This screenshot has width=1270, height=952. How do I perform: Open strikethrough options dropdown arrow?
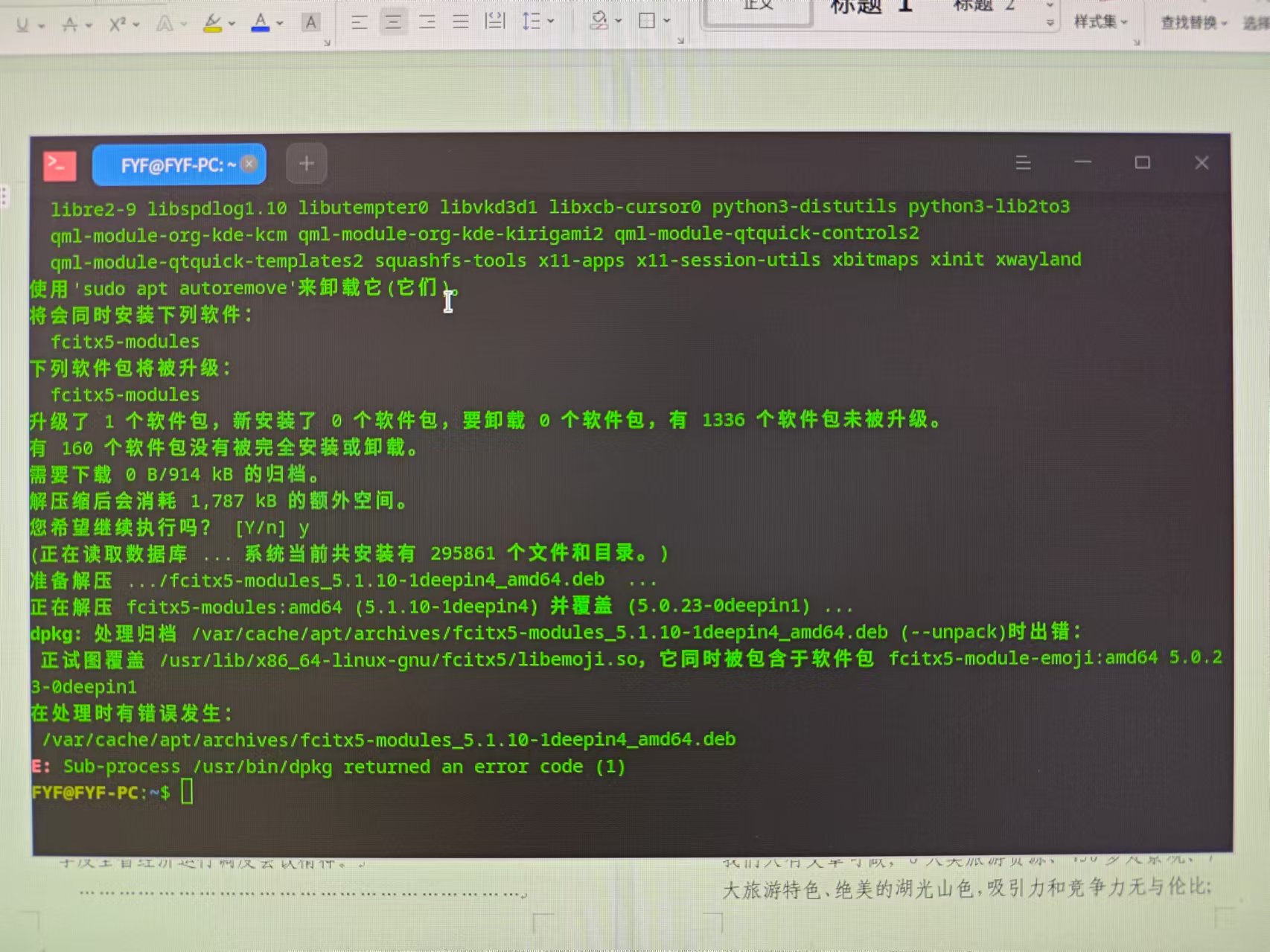click(89, 25)
